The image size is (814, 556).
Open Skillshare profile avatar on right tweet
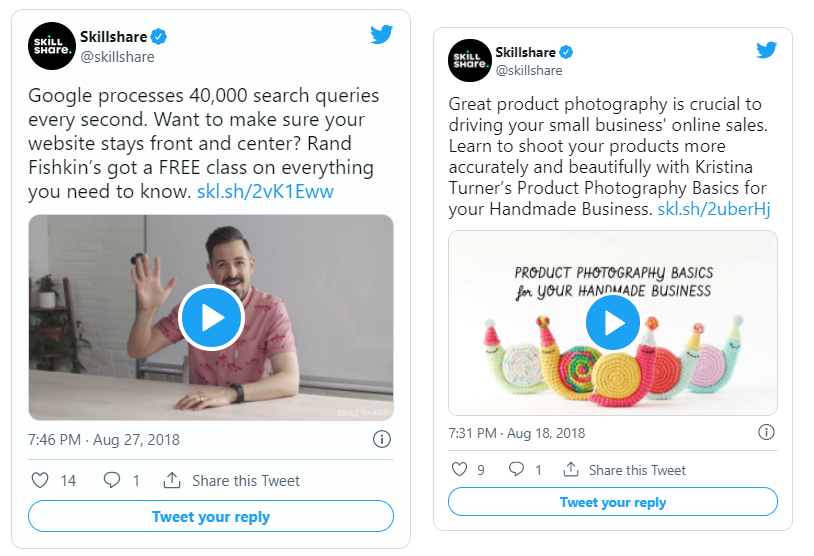pos(469,61)
